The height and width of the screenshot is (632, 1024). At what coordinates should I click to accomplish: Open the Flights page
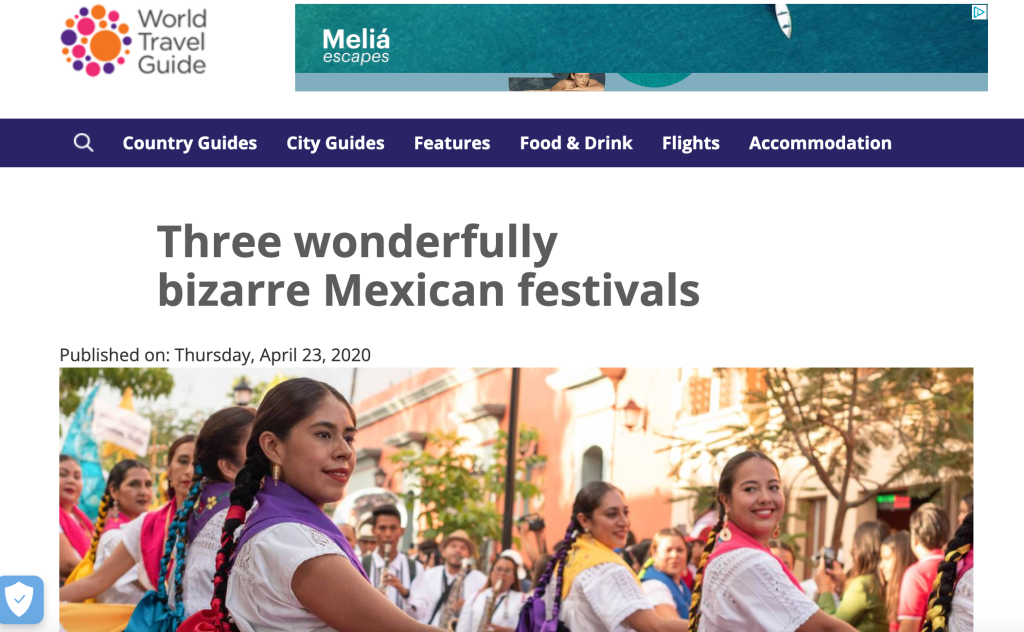(x=690, y=143)
